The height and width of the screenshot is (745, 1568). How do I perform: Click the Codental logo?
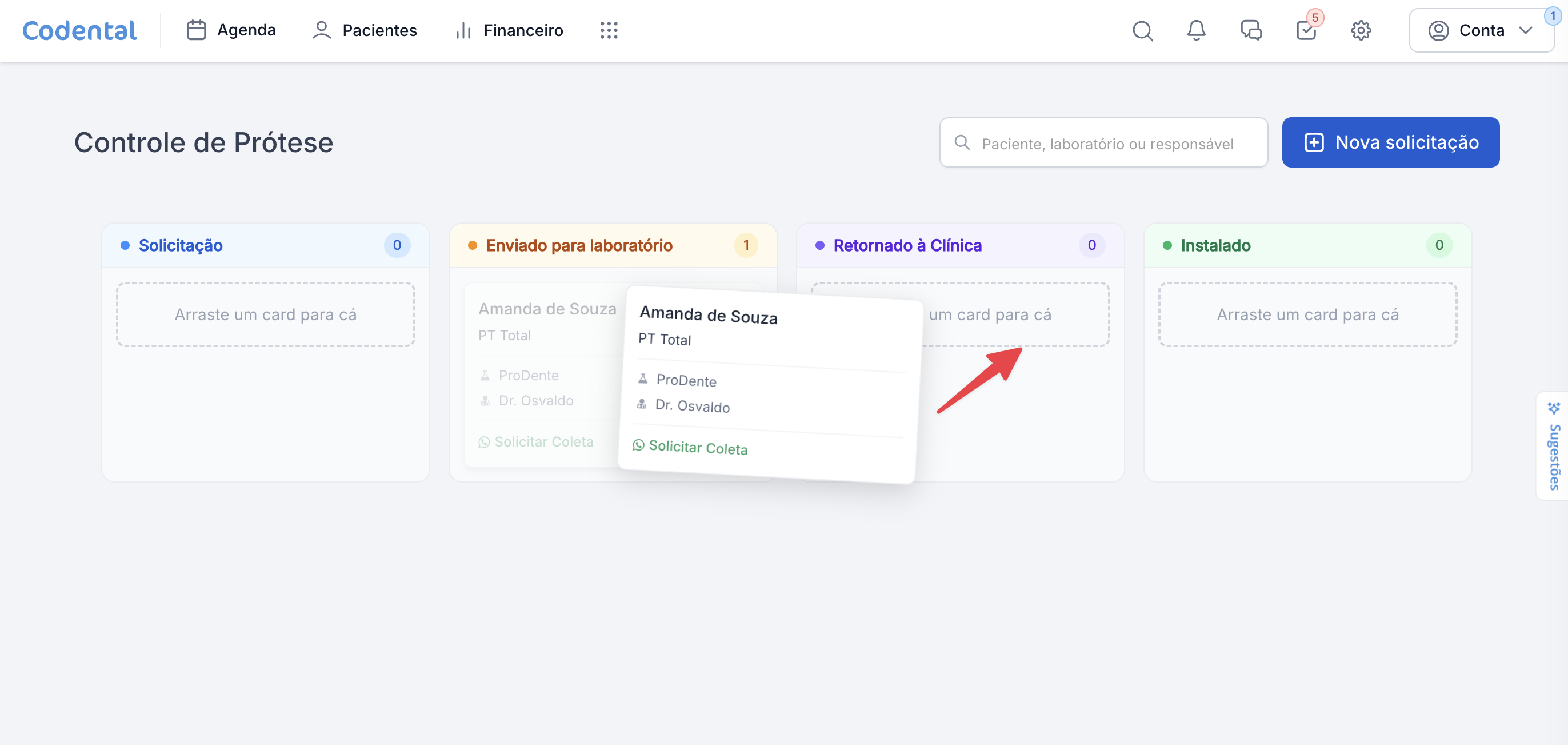80,30
